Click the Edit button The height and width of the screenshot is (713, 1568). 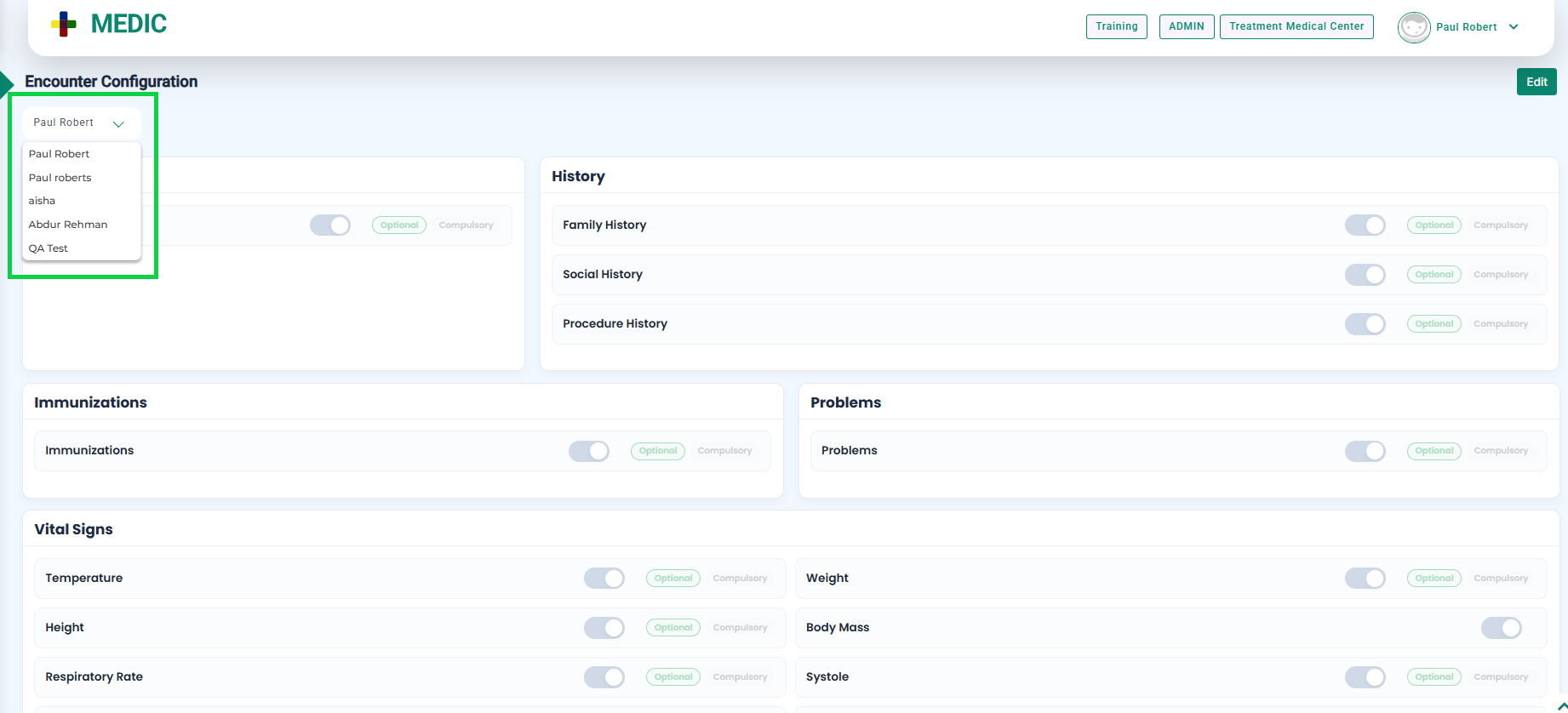(1536, 82)
